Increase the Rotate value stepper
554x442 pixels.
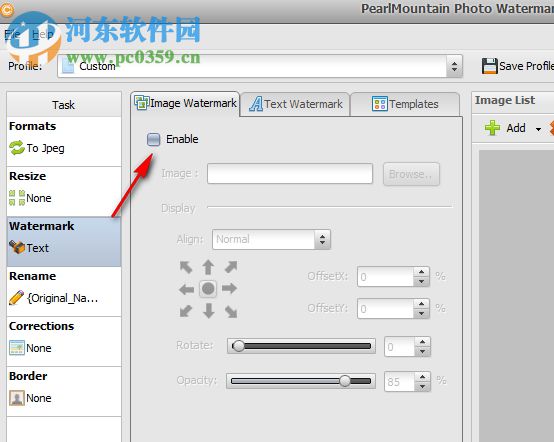[x=422, y=342]
